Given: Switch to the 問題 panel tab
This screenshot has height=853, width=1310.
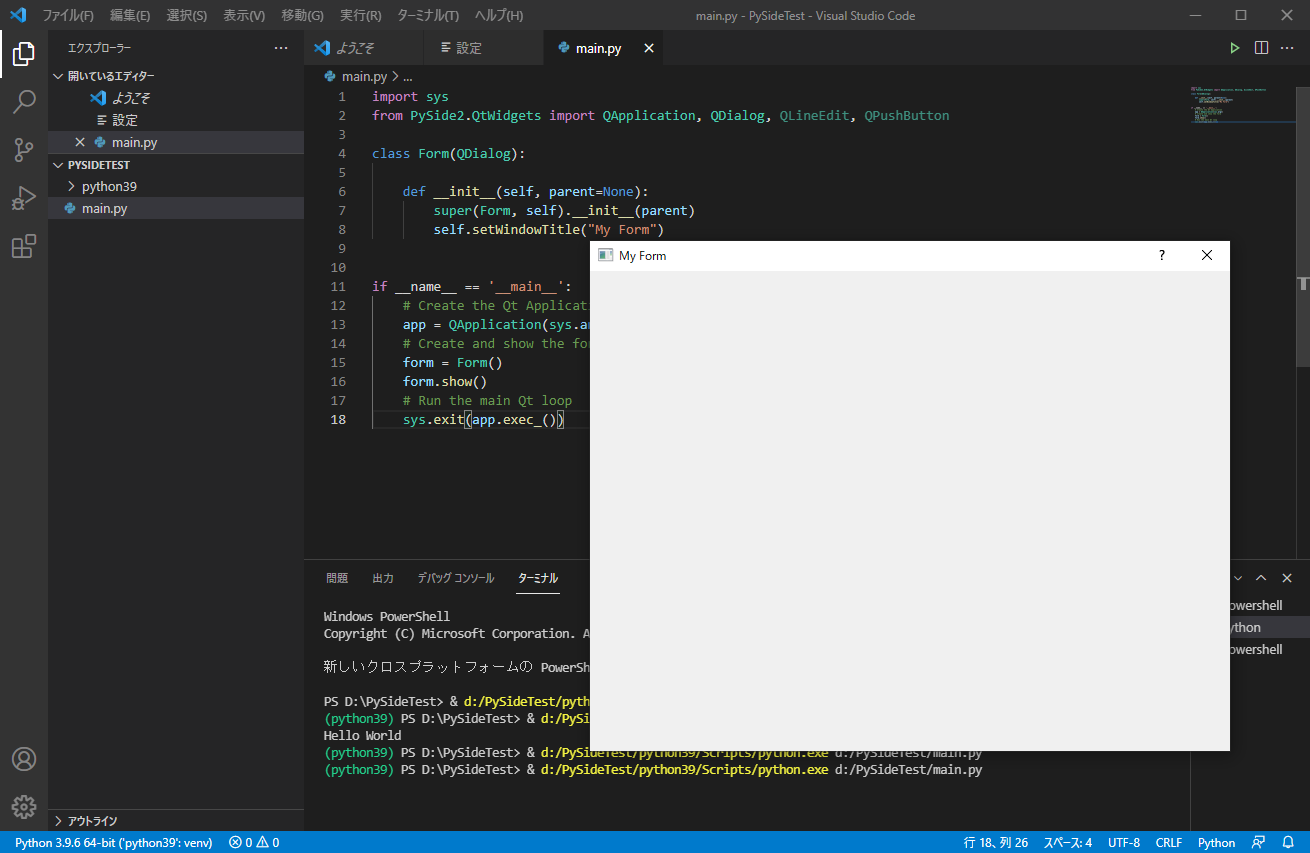Looking at the screenshot, I should point(337,578).
